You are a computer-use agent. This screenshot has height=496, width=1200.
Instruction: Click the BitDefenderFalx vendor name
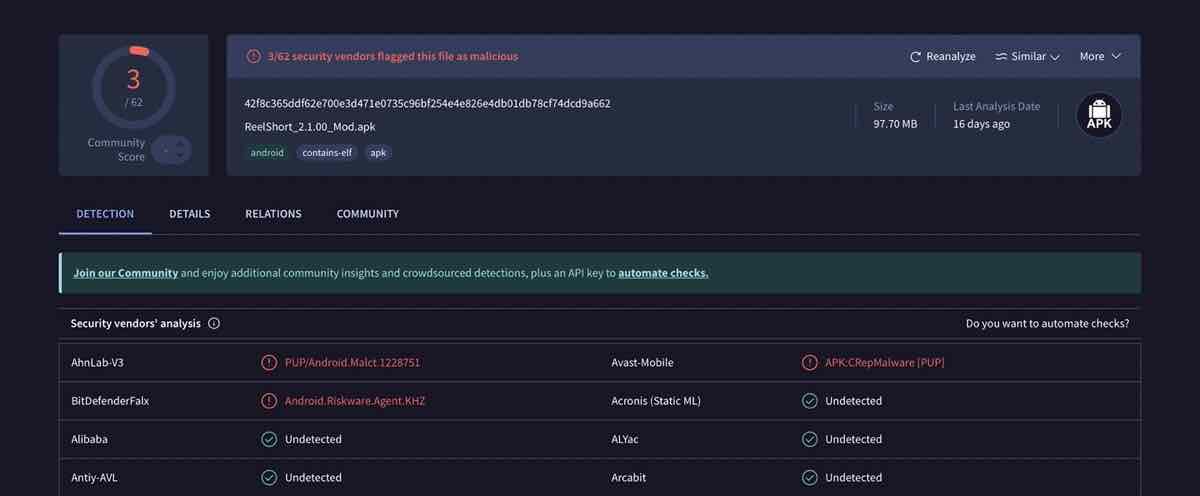tap(110, 401)
